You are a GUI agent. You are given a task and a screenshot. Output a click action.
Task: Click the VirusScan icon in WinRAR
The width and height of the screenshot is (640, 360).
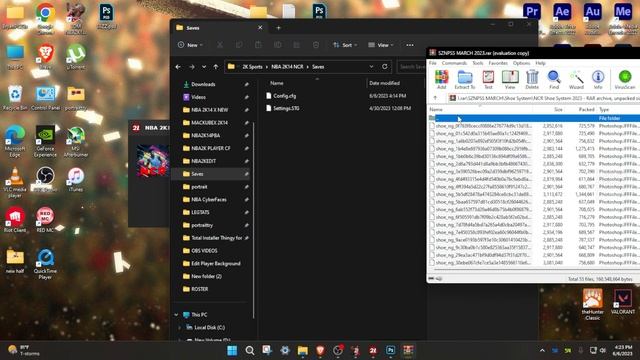tap(625, 79)
